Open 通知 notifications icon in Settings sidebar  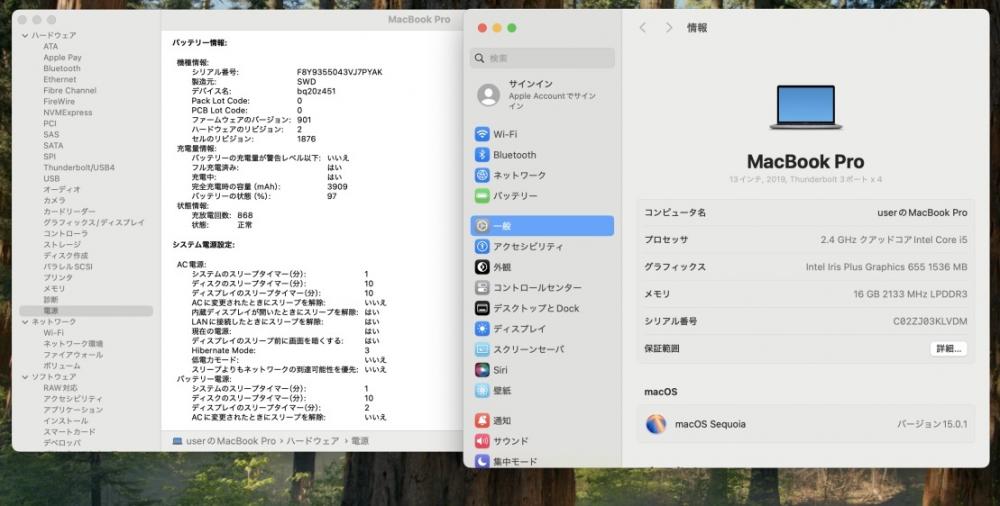tap(482, 420)
